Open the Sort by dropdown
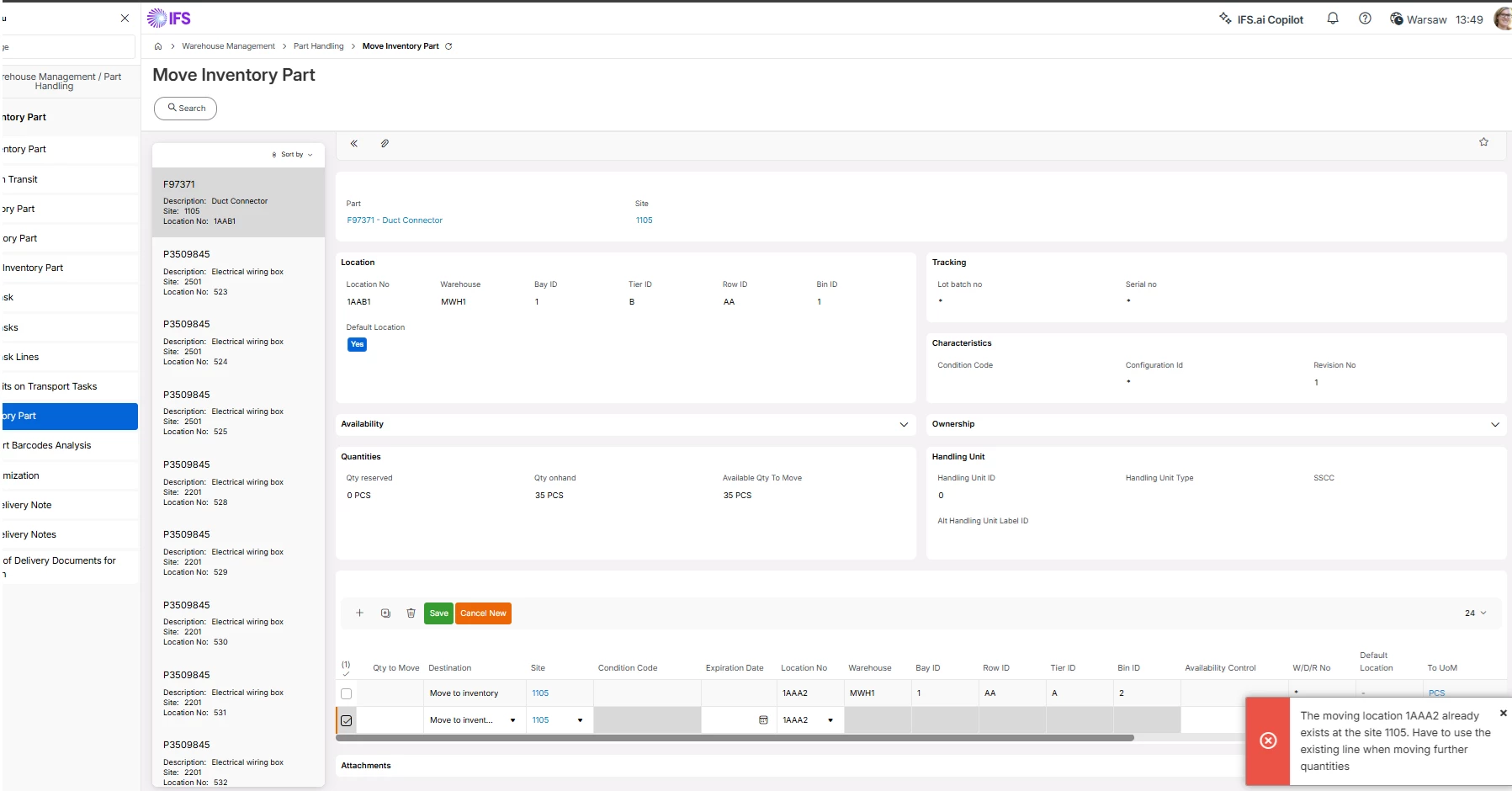 click(292, 155)
